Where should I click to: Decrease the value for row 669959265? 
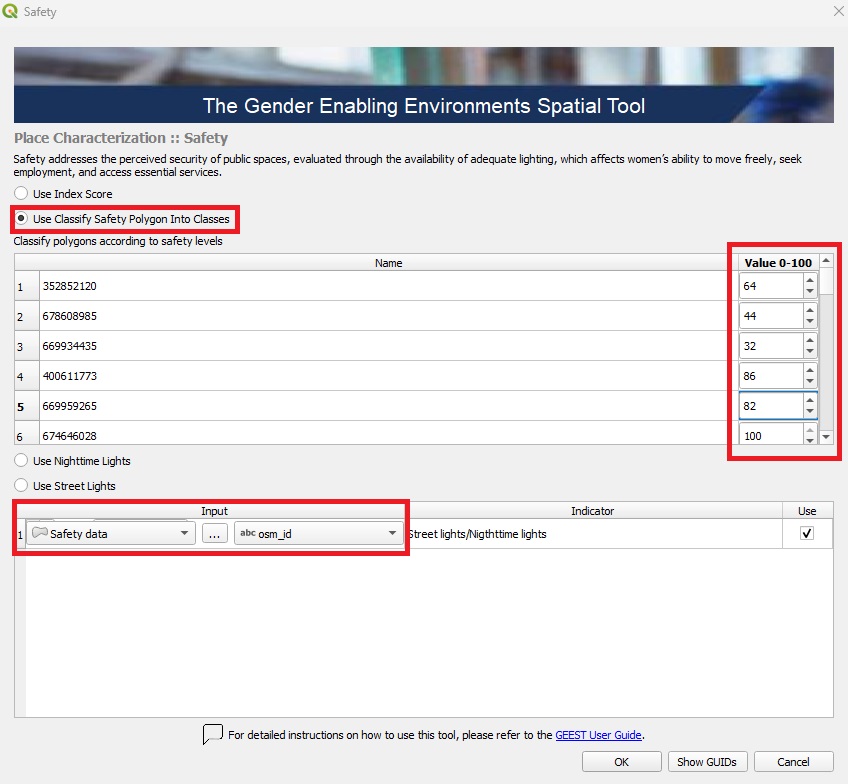(x=810, y=411)
